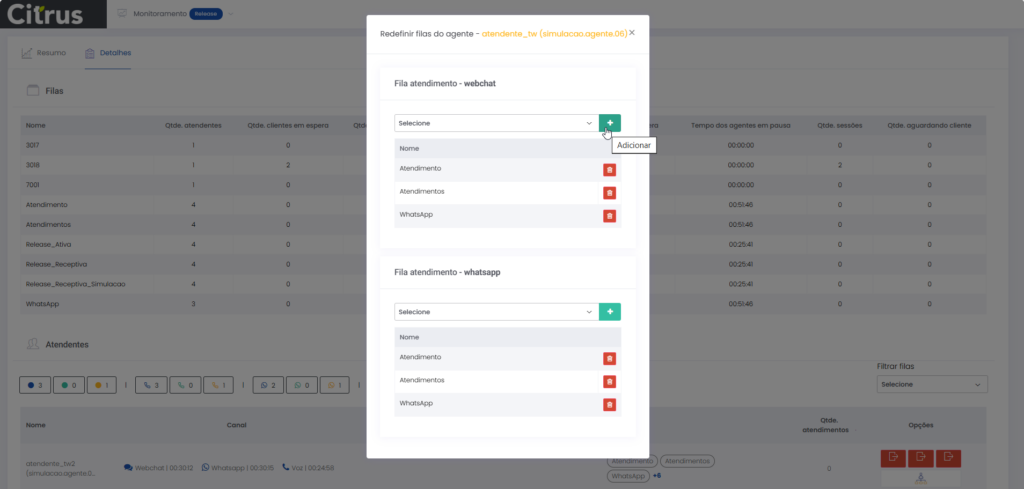The image size is (1024, 489).
Task: Open the whatsapp Selecione queue dropdown
Action: point(495,312)
